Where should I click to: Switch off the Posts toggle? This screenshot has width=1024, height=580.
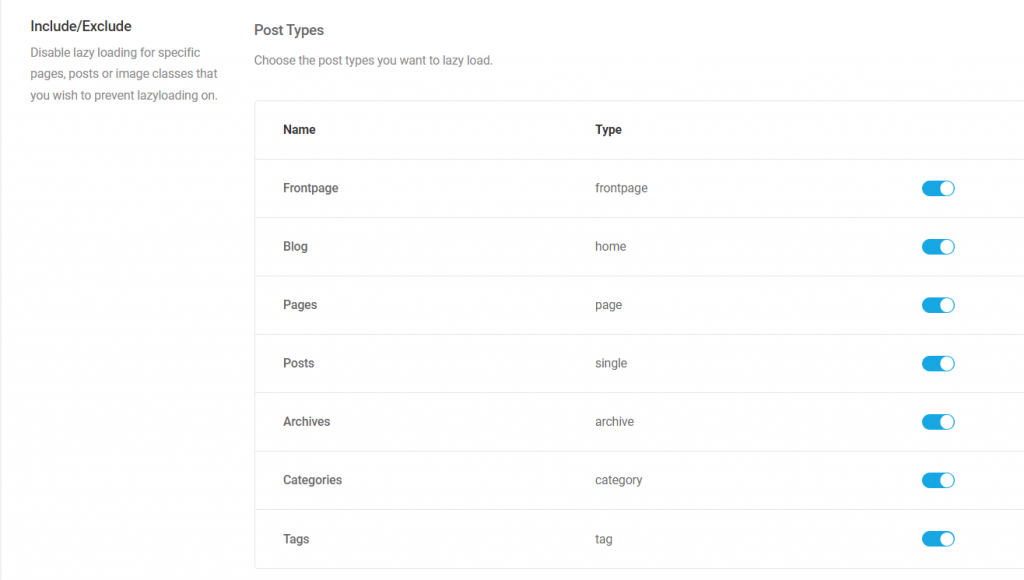tap(938, 363)
